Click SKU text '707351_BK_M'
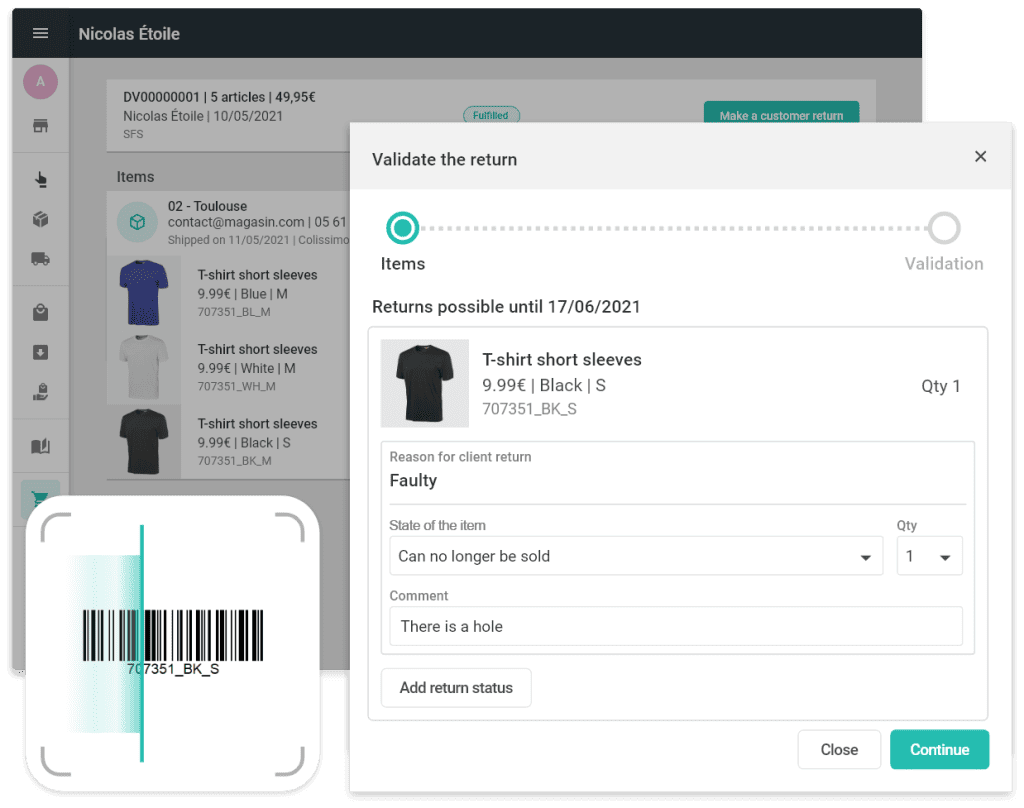 coord(234,461)
